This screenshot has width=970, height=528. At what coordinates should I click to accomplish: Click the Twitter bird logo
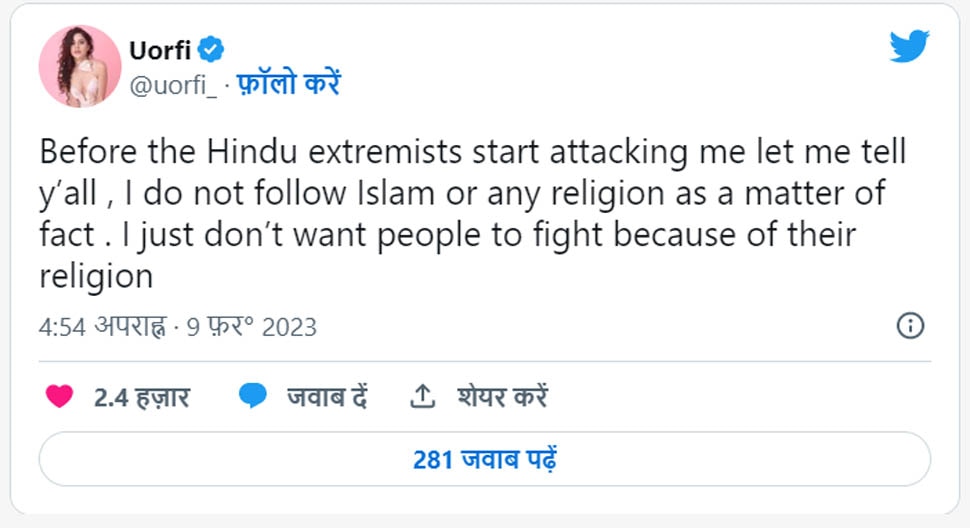tap(908, 47)
